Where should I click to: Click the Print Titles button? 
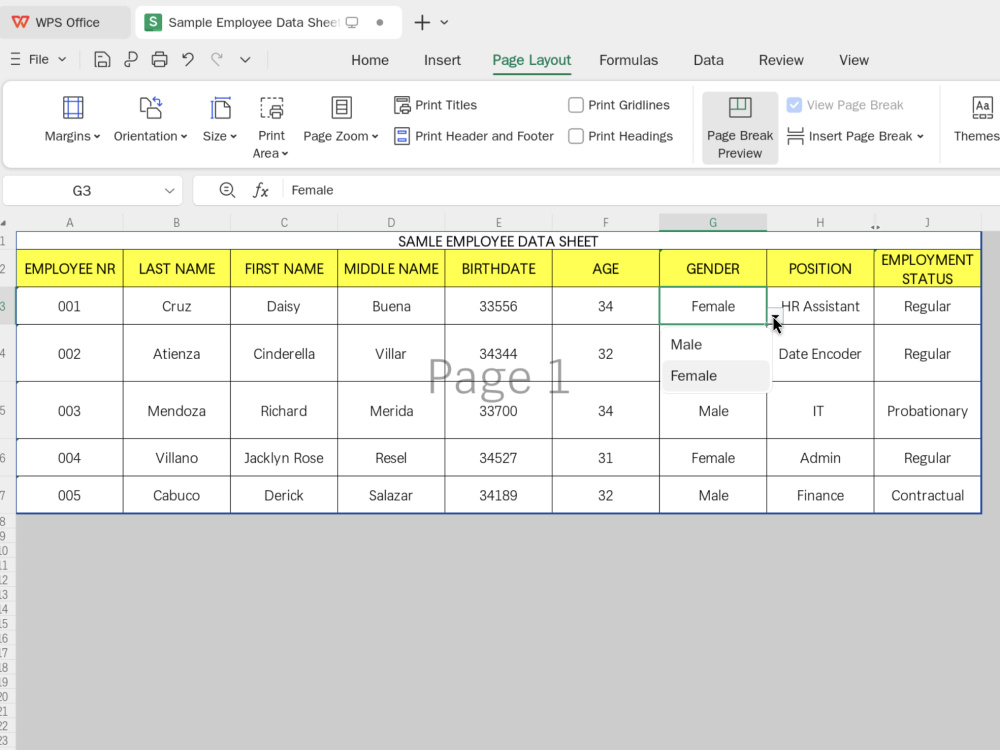pyautogui.click(x=436, y=105)
